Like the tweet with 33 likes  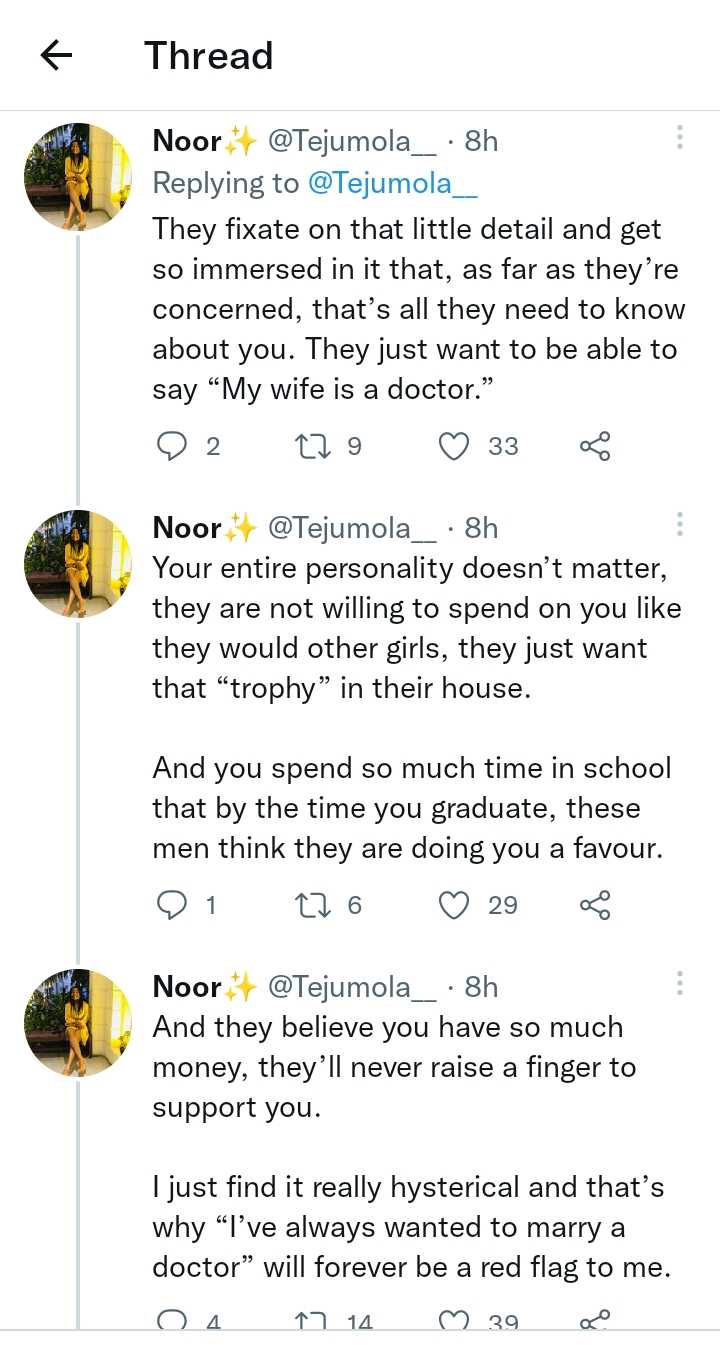[455, 446]
